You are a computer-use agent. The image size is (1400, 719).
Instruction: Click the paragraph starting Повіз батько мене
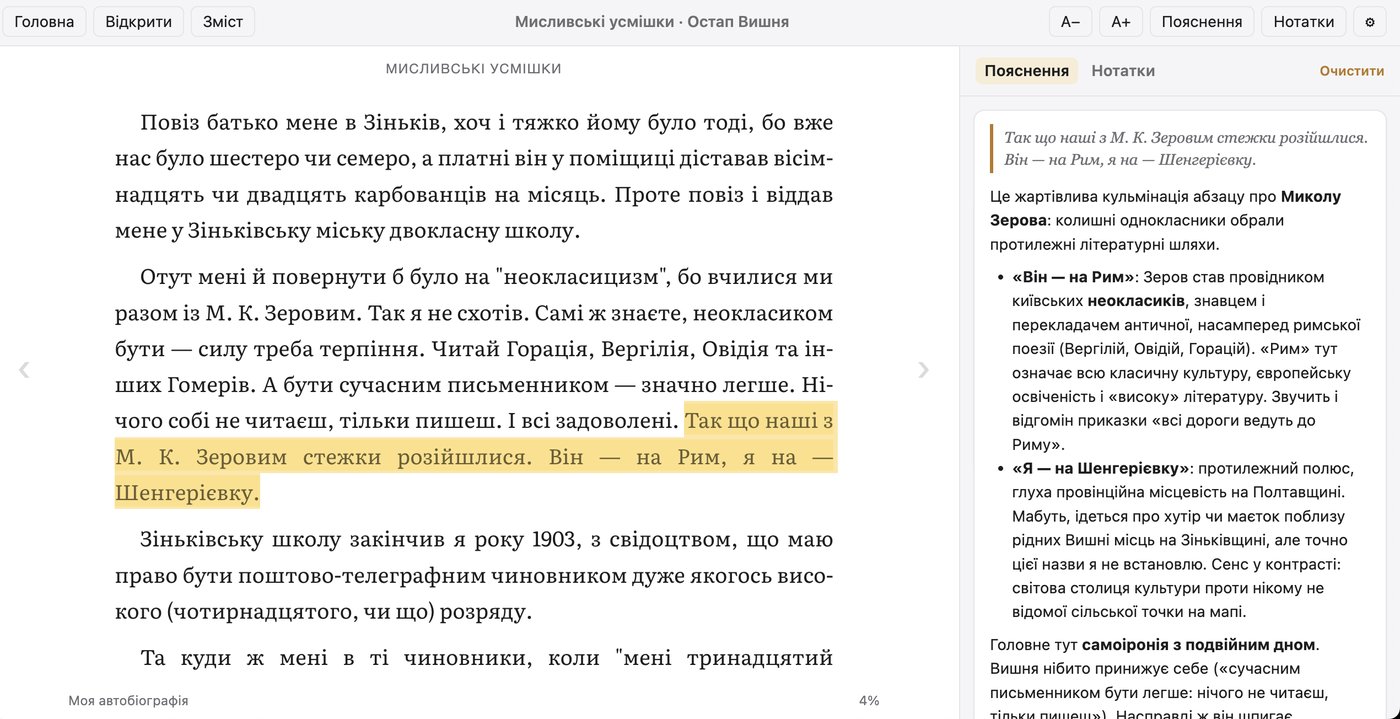tap(474, 177)
